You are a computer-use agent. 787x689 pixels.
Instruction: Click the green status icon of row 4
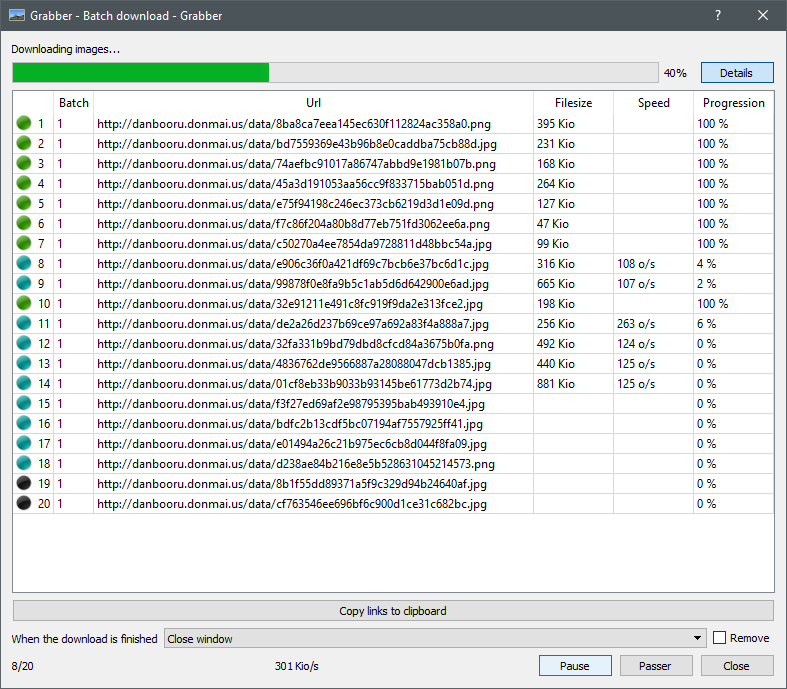click(24, 183)
